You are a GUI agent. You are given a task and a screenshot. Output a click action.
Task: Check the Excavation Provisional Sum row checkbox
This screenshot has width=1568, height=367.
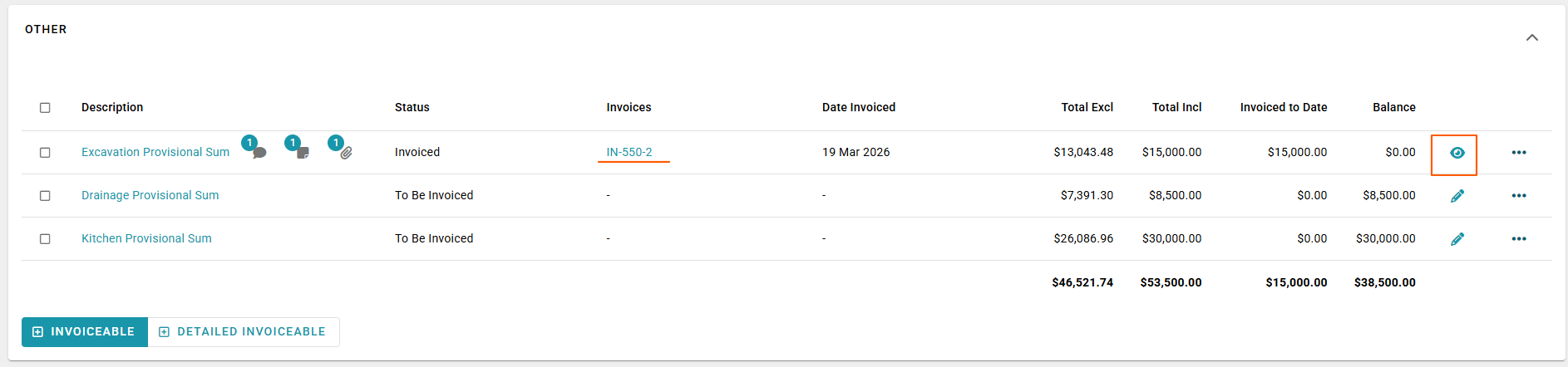pos(45,153)
